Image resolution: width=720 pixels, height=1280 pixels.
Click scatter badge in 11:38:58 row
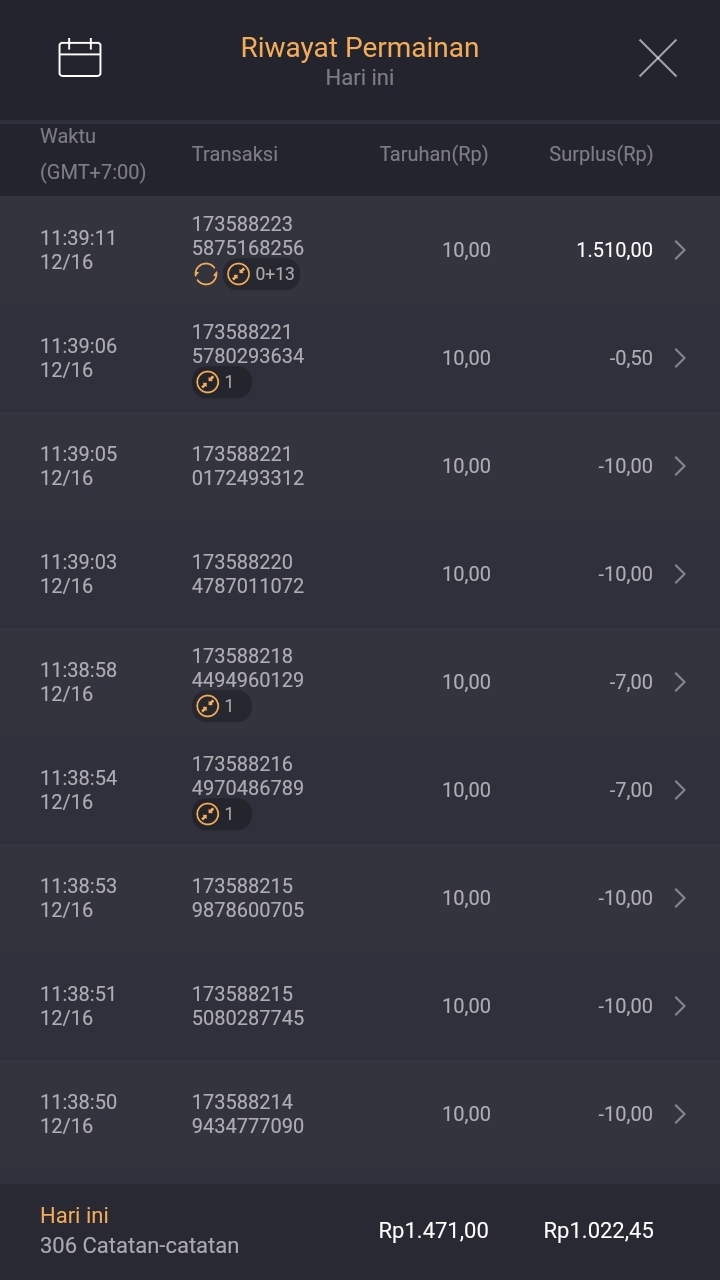(221, 706)
